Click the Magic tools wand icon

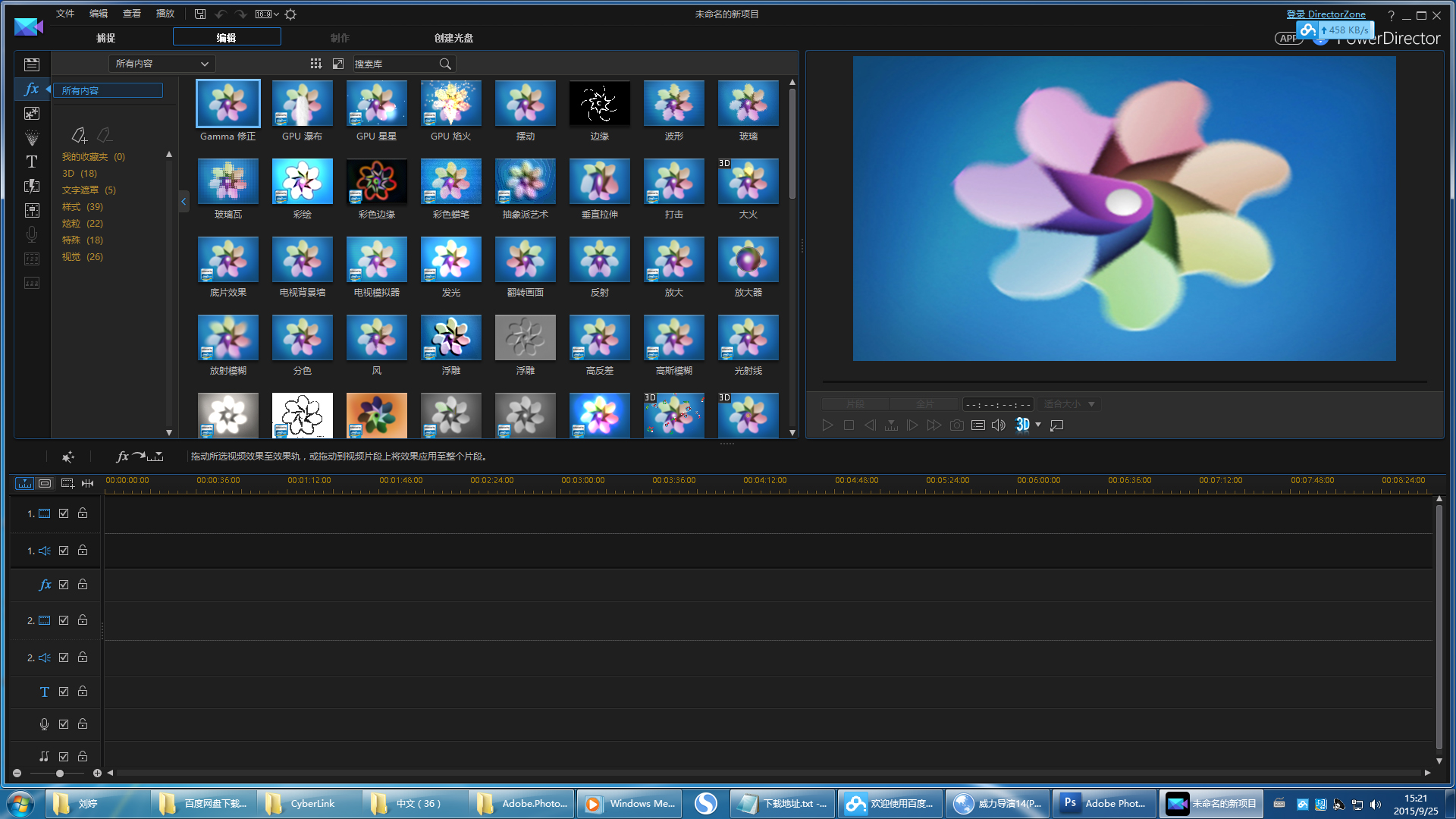(x=68, y=457)
